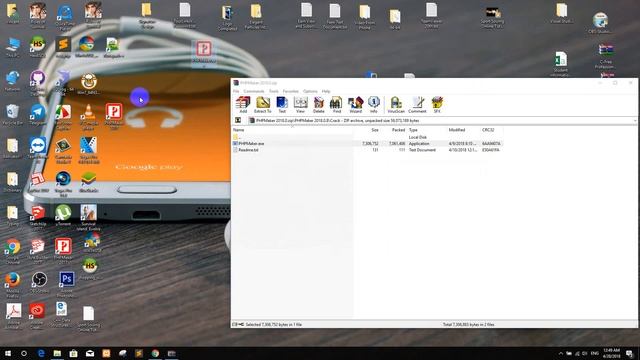The width and height of the screenshot is (640, 360).
Task: Click the Cortana circle on the taskbar
Action: click(x=24, y=353)
